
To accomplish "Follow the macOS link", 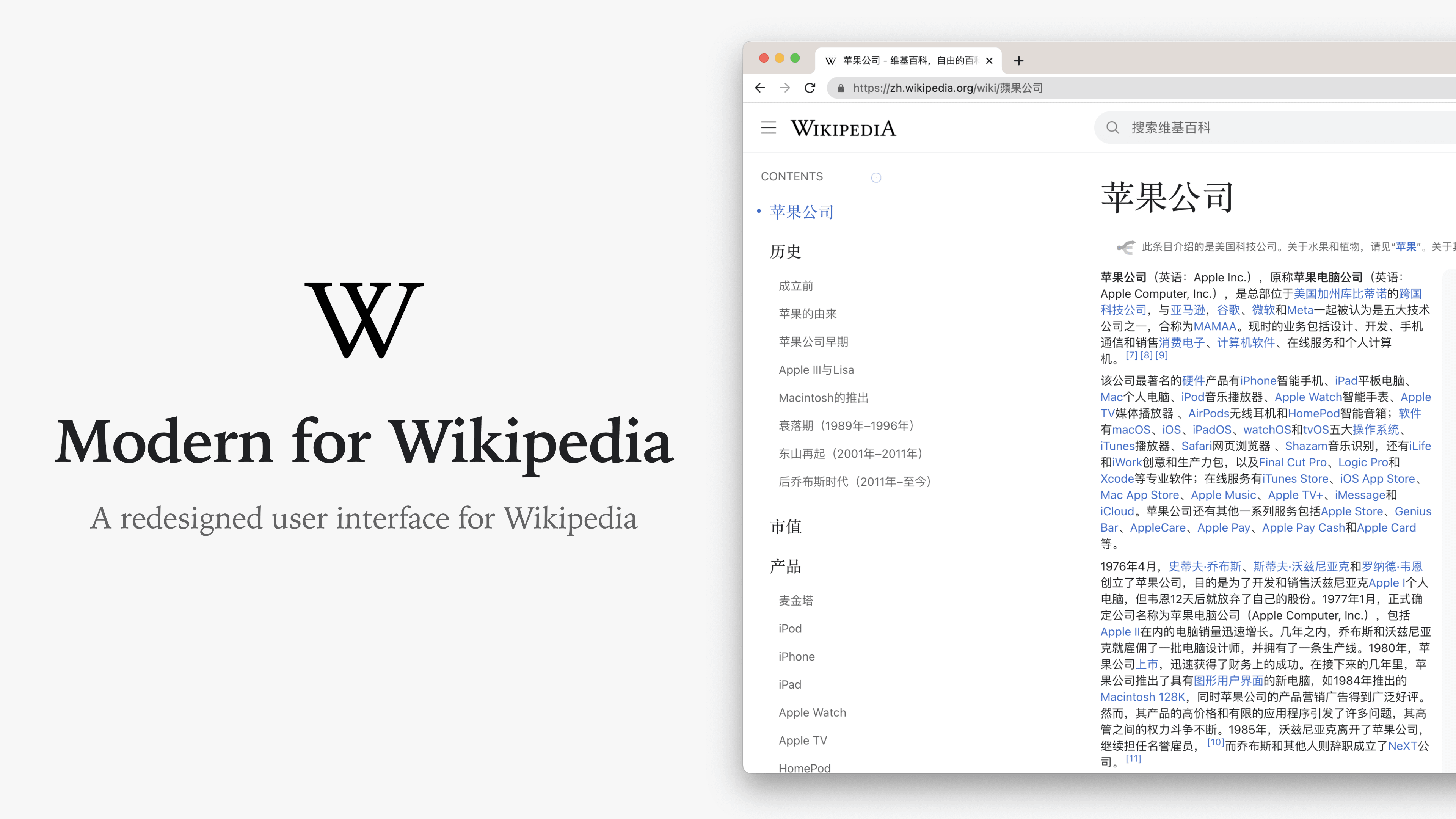I will click(1131, 430).
